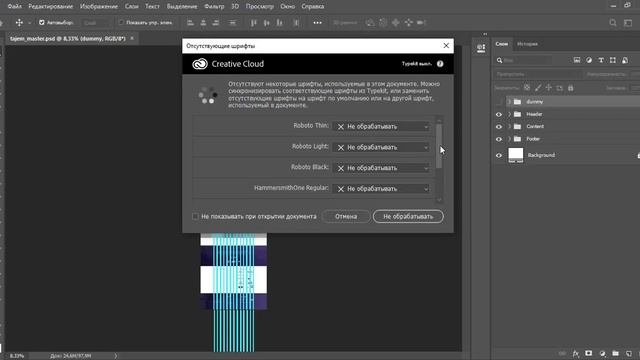
Task: Expand the Content layer group
Action: tap(509, 127)
